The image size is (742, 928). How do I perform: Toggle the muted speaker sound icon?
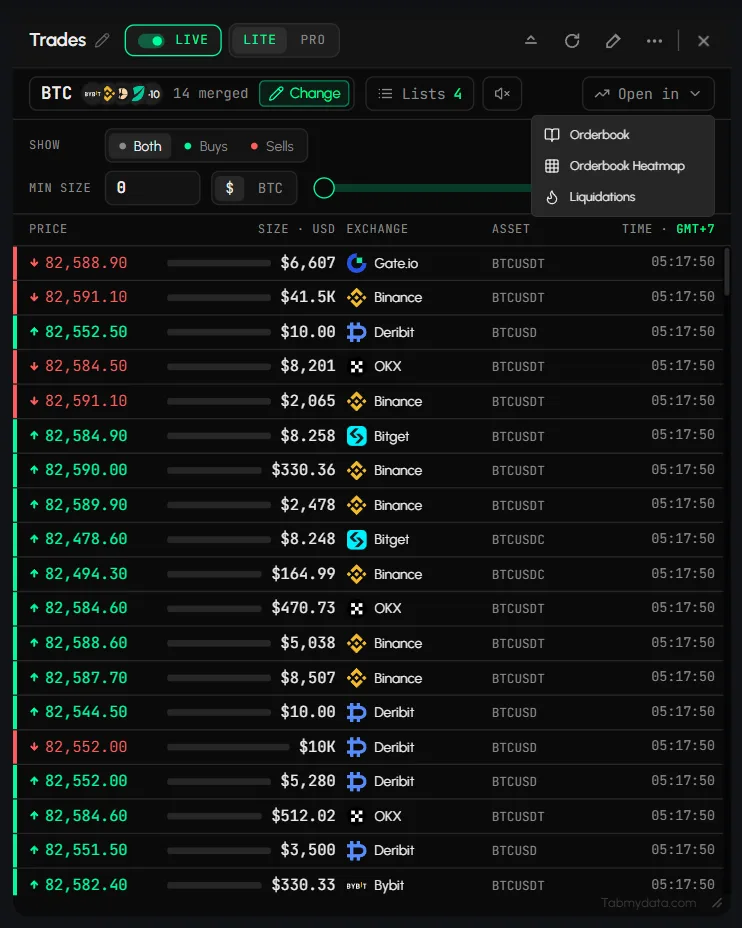pyautogui.click(x=502, y=94)
